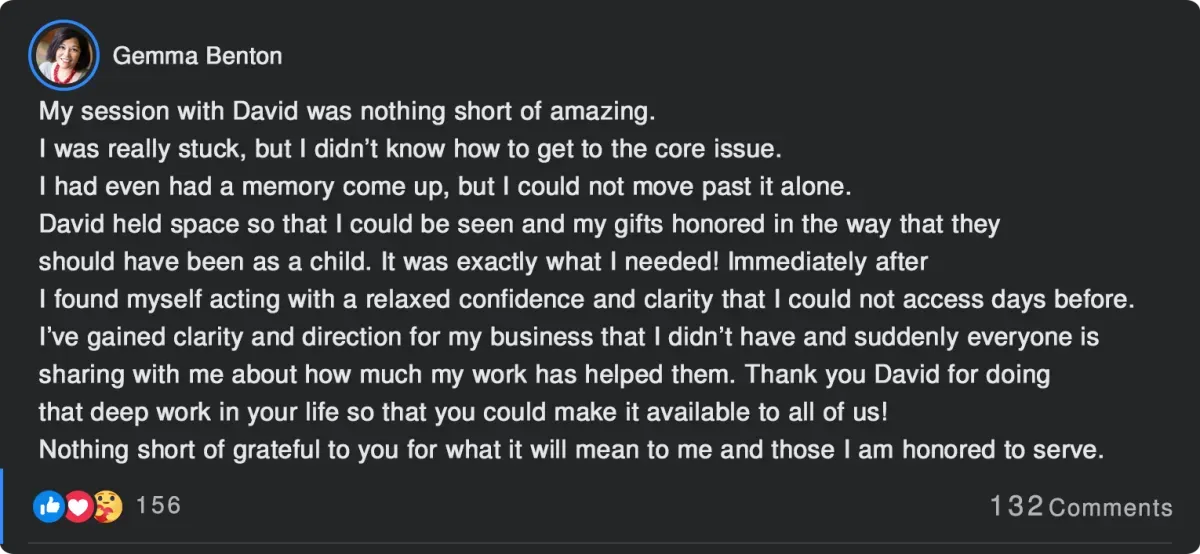Image resolution: width=1200 pixels, height=554 pixels.
Task: Click the red heart Love reaction icon
Action: pos(78,507)
